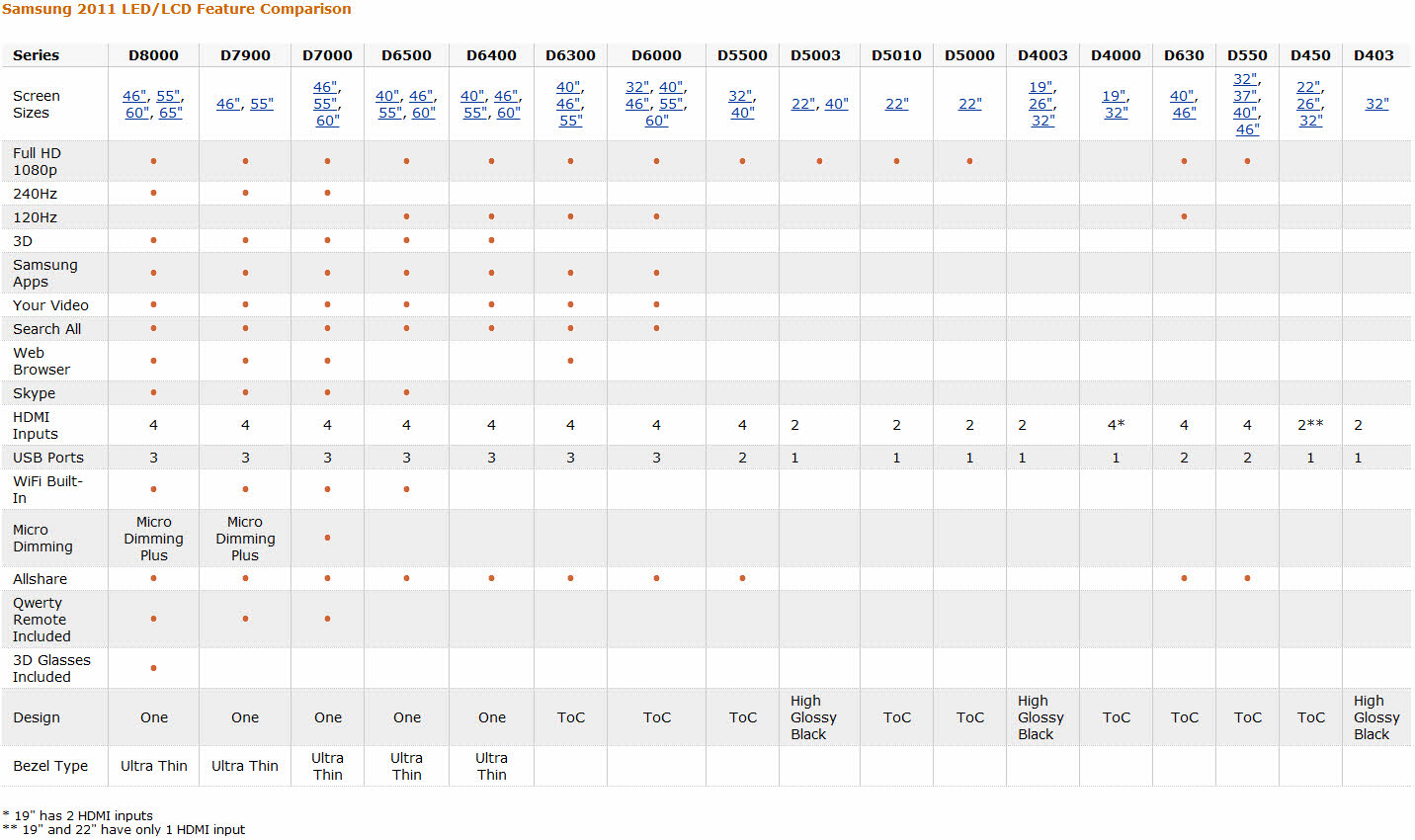Click the 22" size link under D450
Image resolution: width=1415 pixels, height=840 pixels.
(1310, 87)
